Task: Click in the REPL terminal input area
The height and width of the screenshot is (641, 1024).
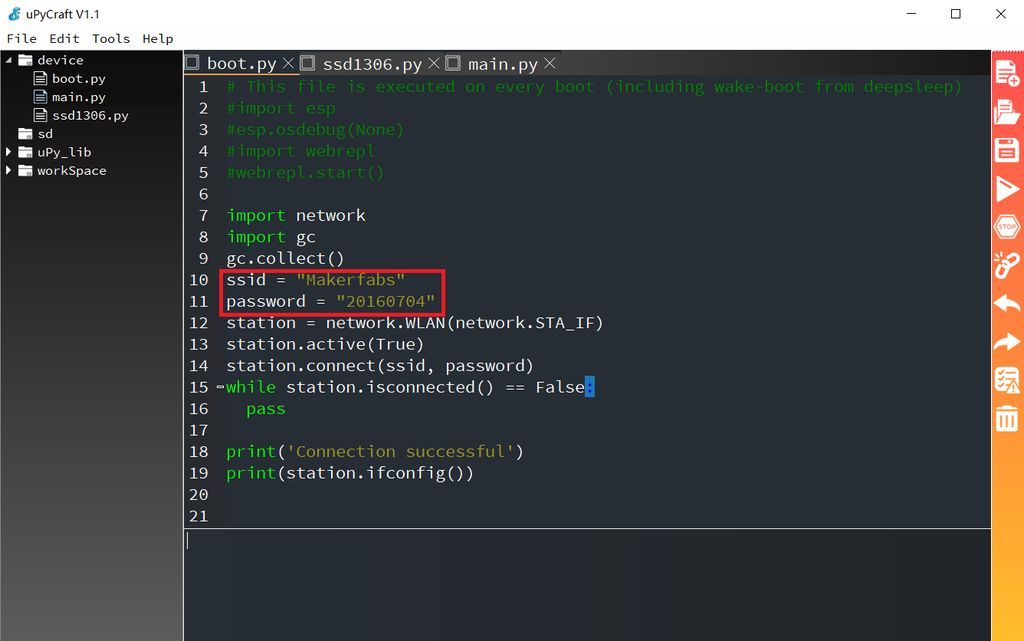Action: point(587,584)
